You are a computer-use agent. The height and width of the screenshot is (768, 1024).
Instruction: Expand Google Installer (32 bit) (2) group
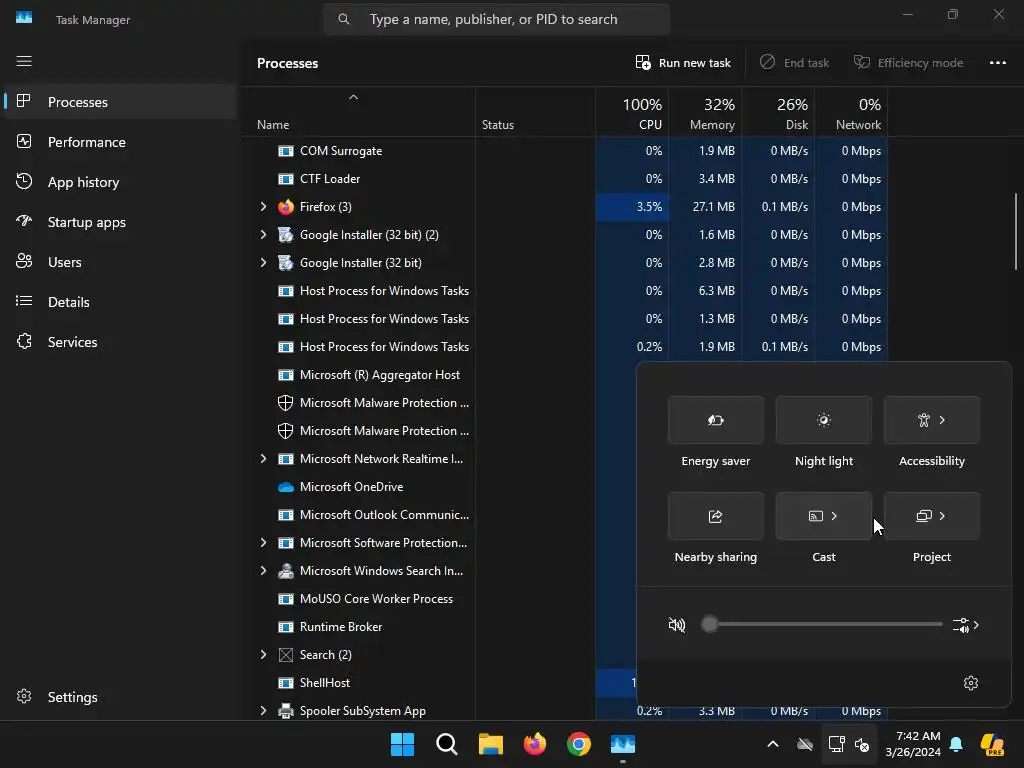[x=263, y=234]
